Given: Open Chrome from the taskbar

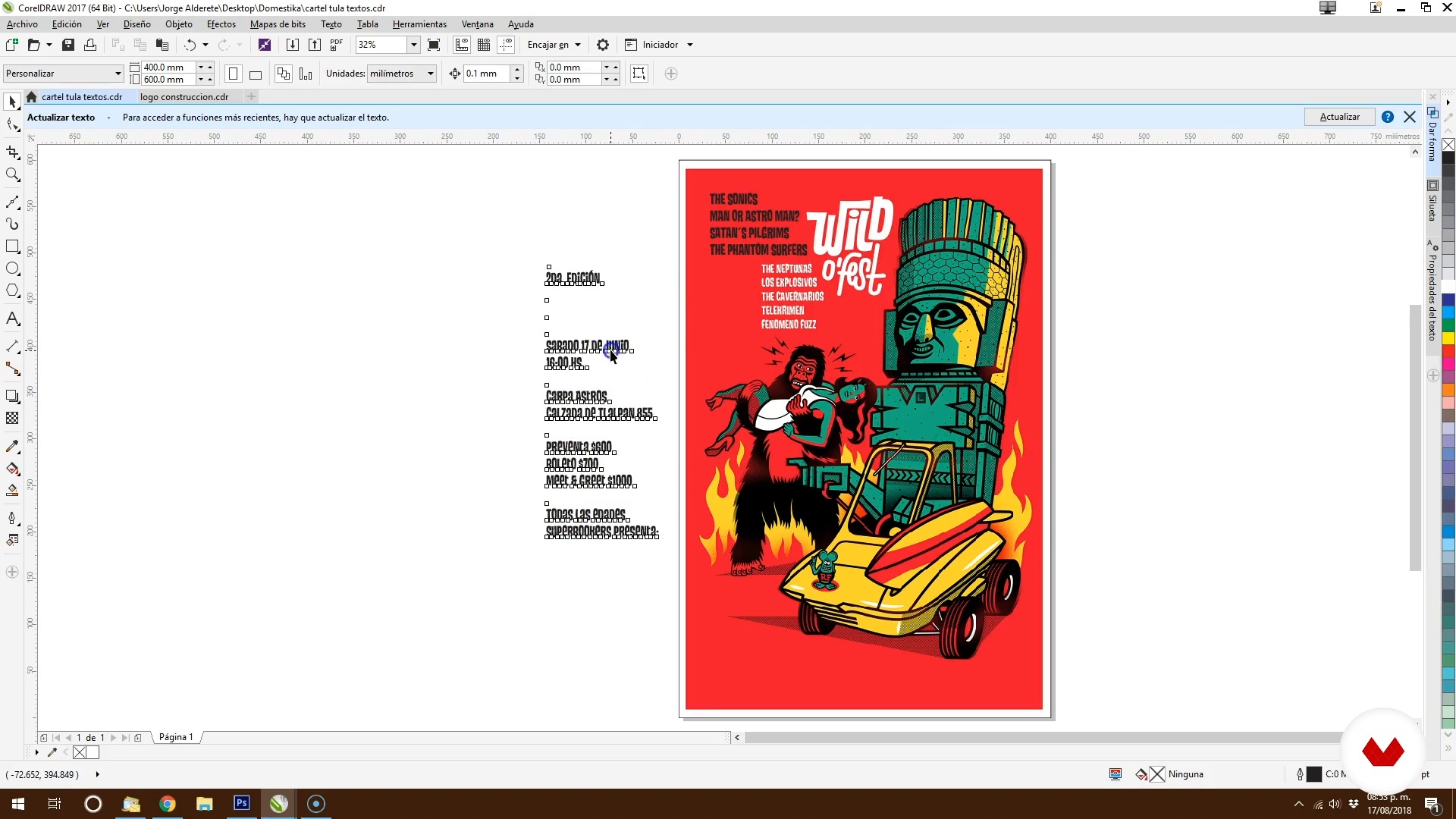Looking at the screenshot, I should (x=168, y=803).
